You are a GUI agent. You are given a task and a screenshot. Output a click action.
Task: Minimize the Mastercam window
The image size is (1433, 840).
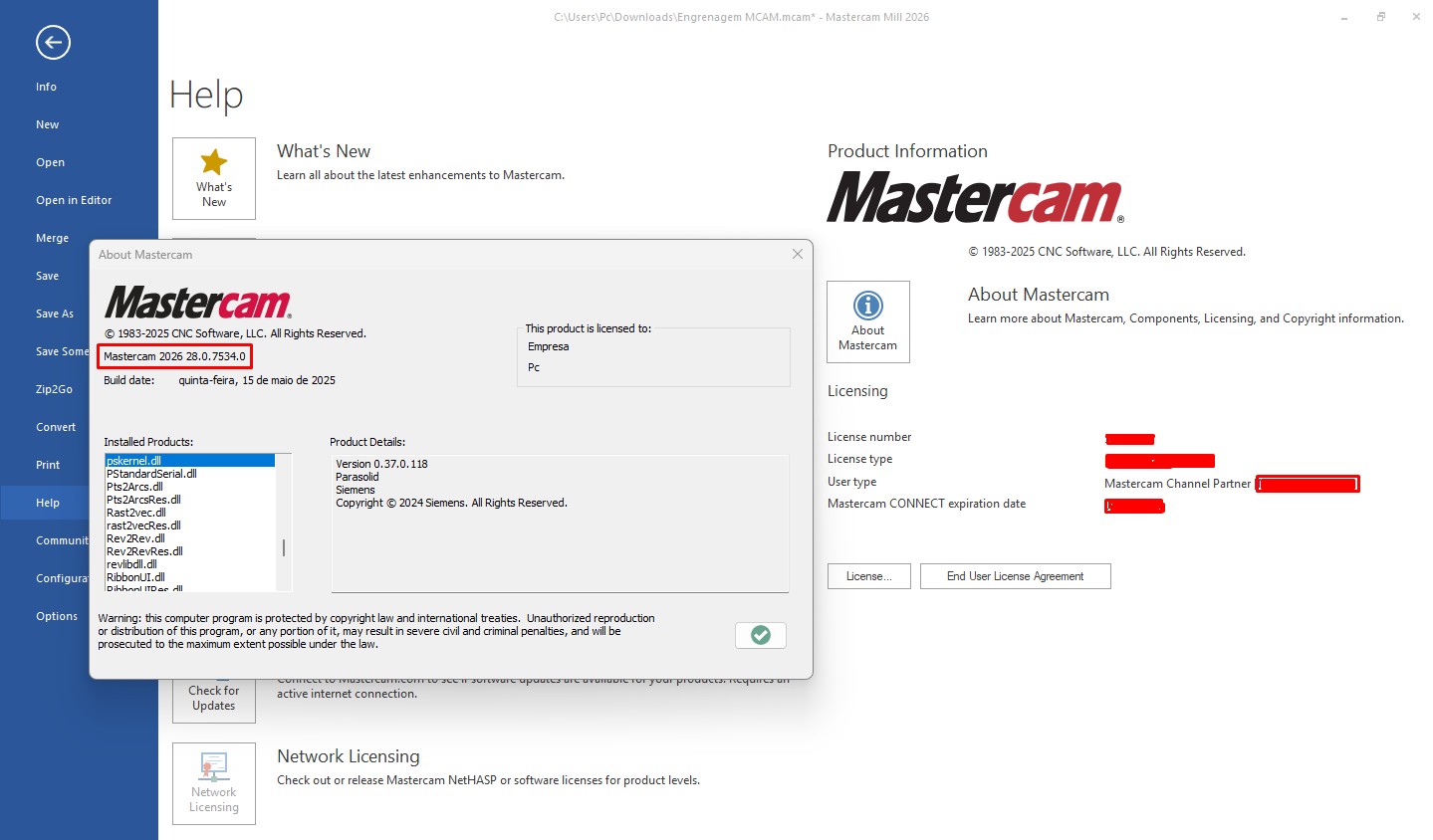pos(1344,17)
